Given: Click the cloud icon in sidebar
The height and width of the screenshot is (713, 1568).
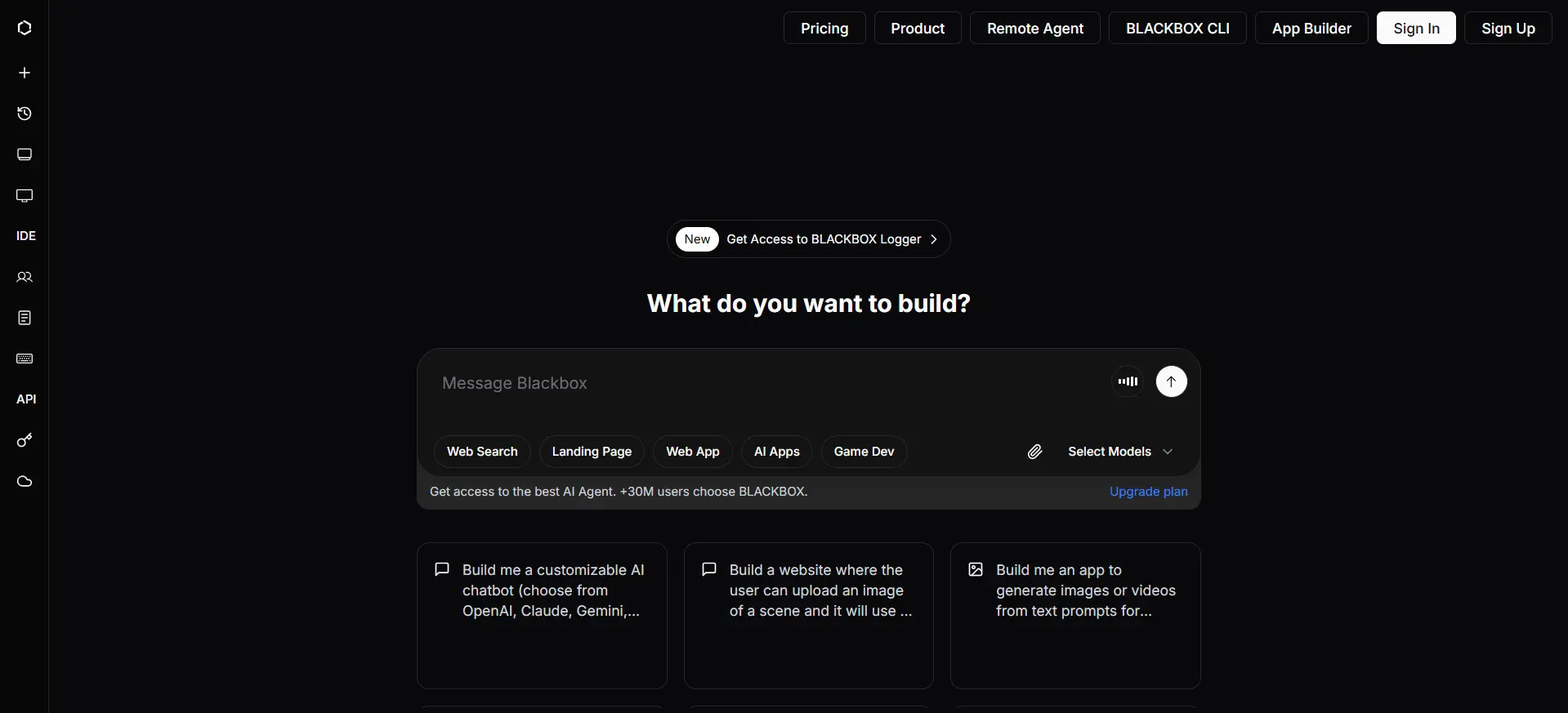Looking at the screenshot, I should tap(25, 481).
